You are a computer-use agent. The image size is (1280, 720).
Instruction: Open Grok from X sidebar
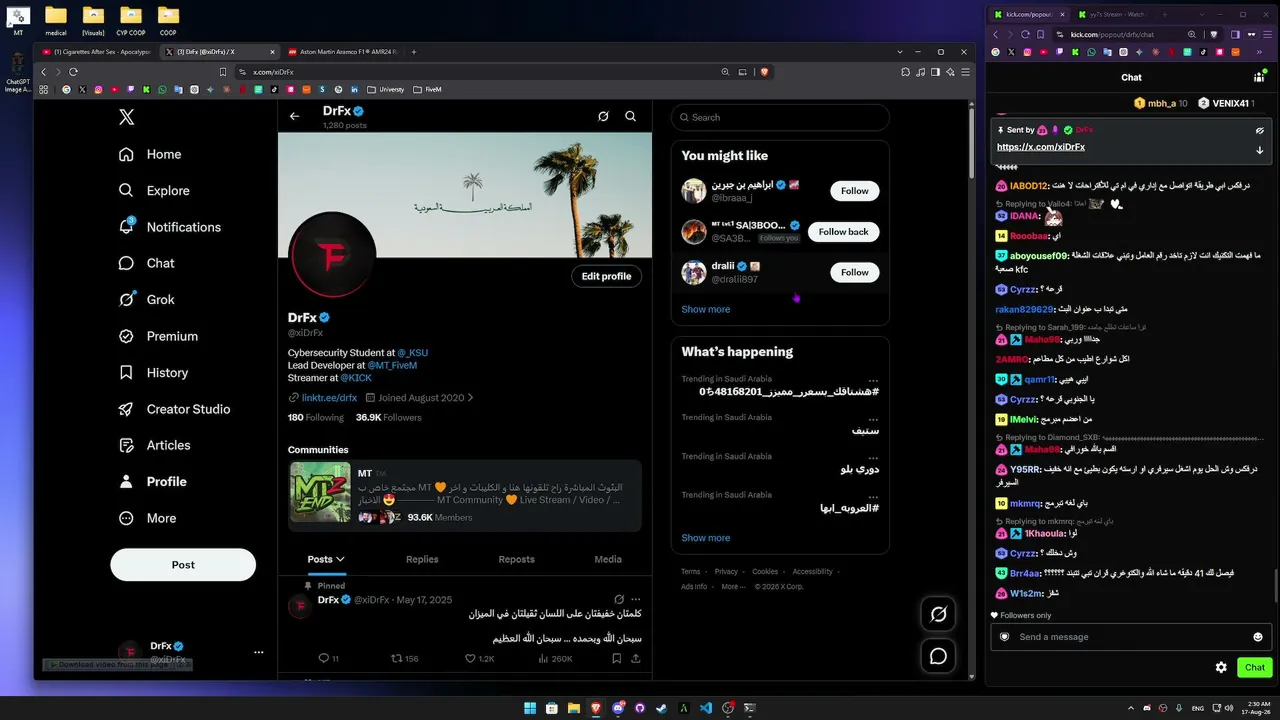[x=147, y=300]
